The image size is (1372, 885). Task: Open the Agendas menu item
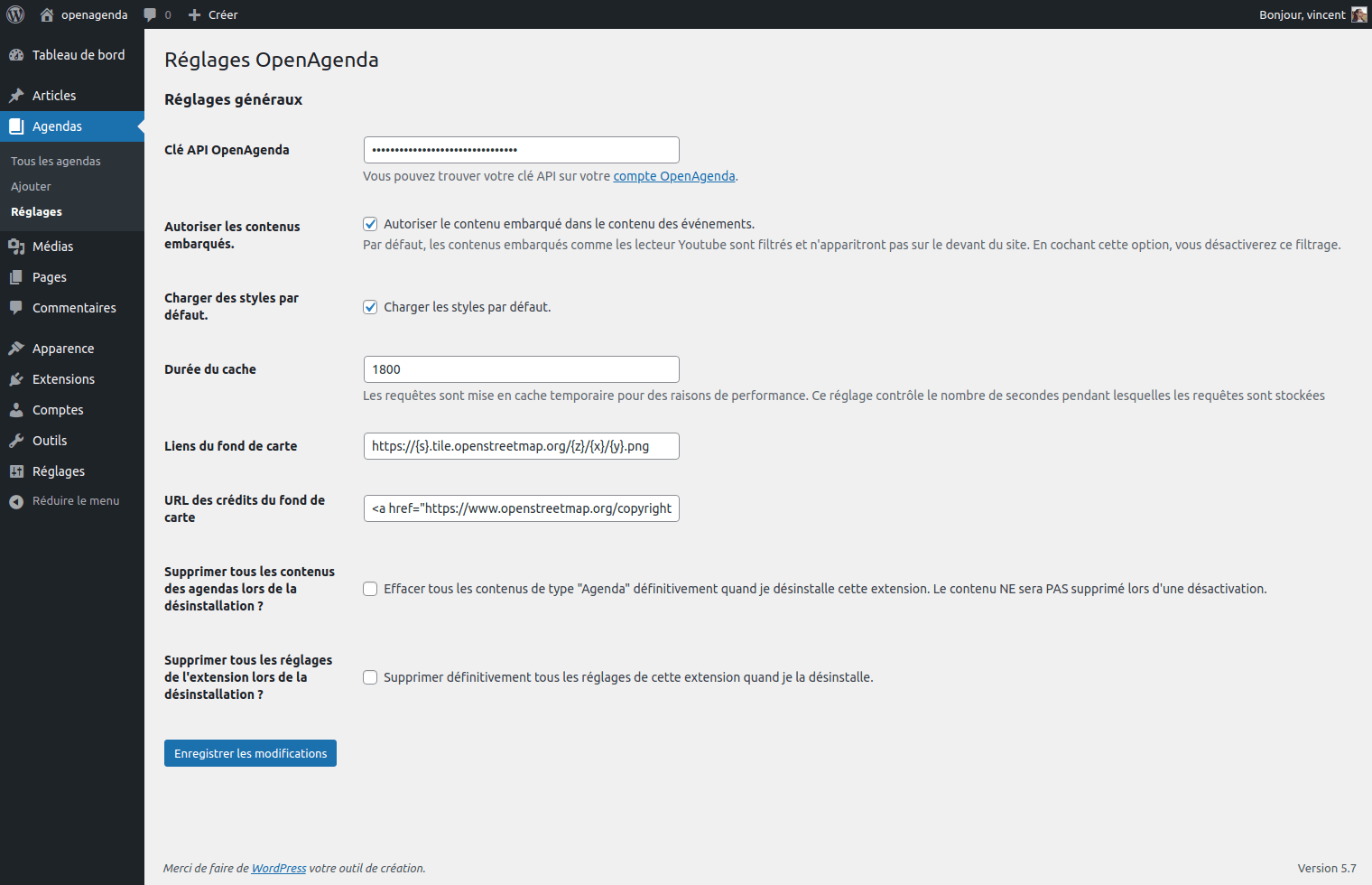tap(72, 126)
